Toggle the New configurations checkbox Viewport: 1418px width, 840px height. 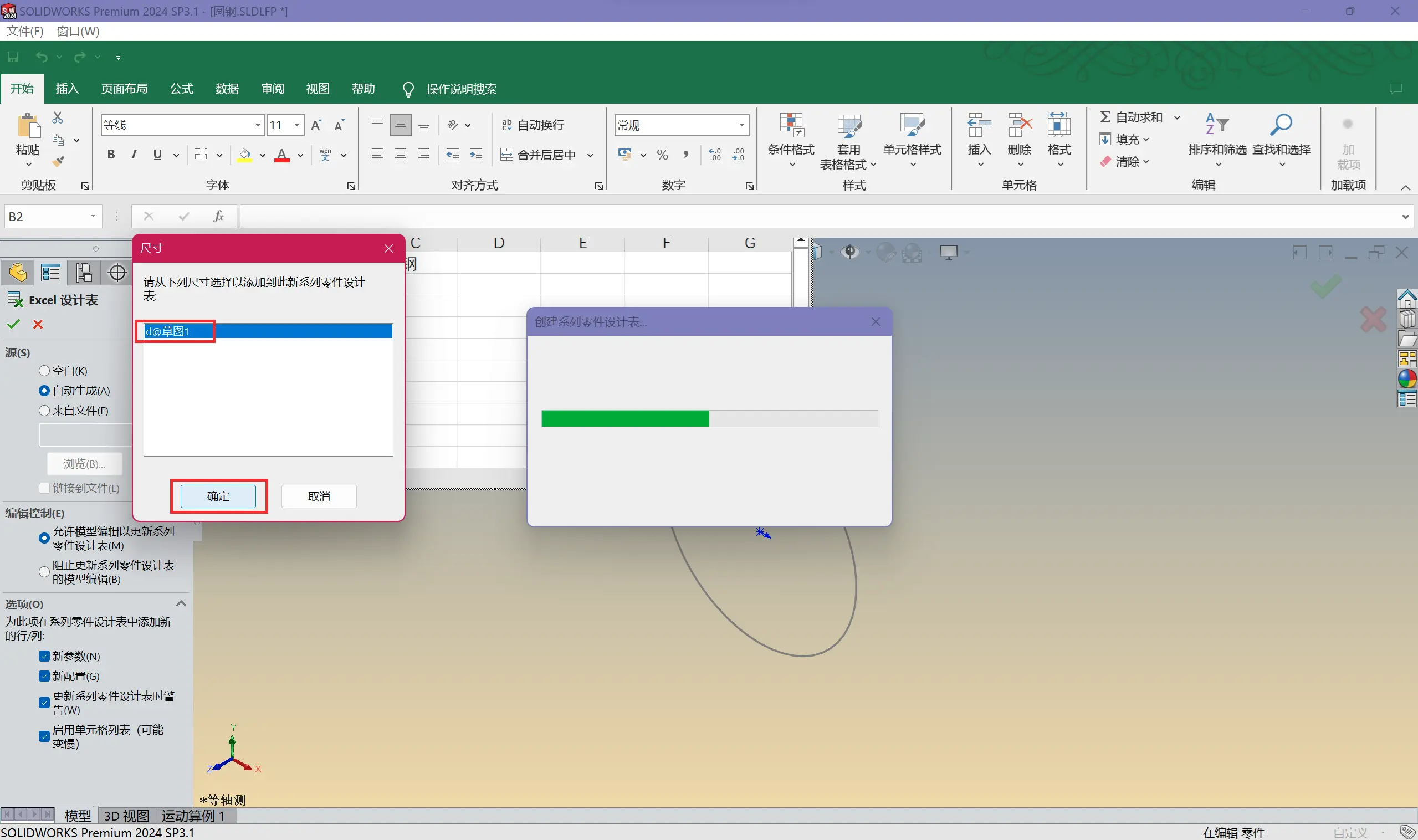(x=44, y=676)
